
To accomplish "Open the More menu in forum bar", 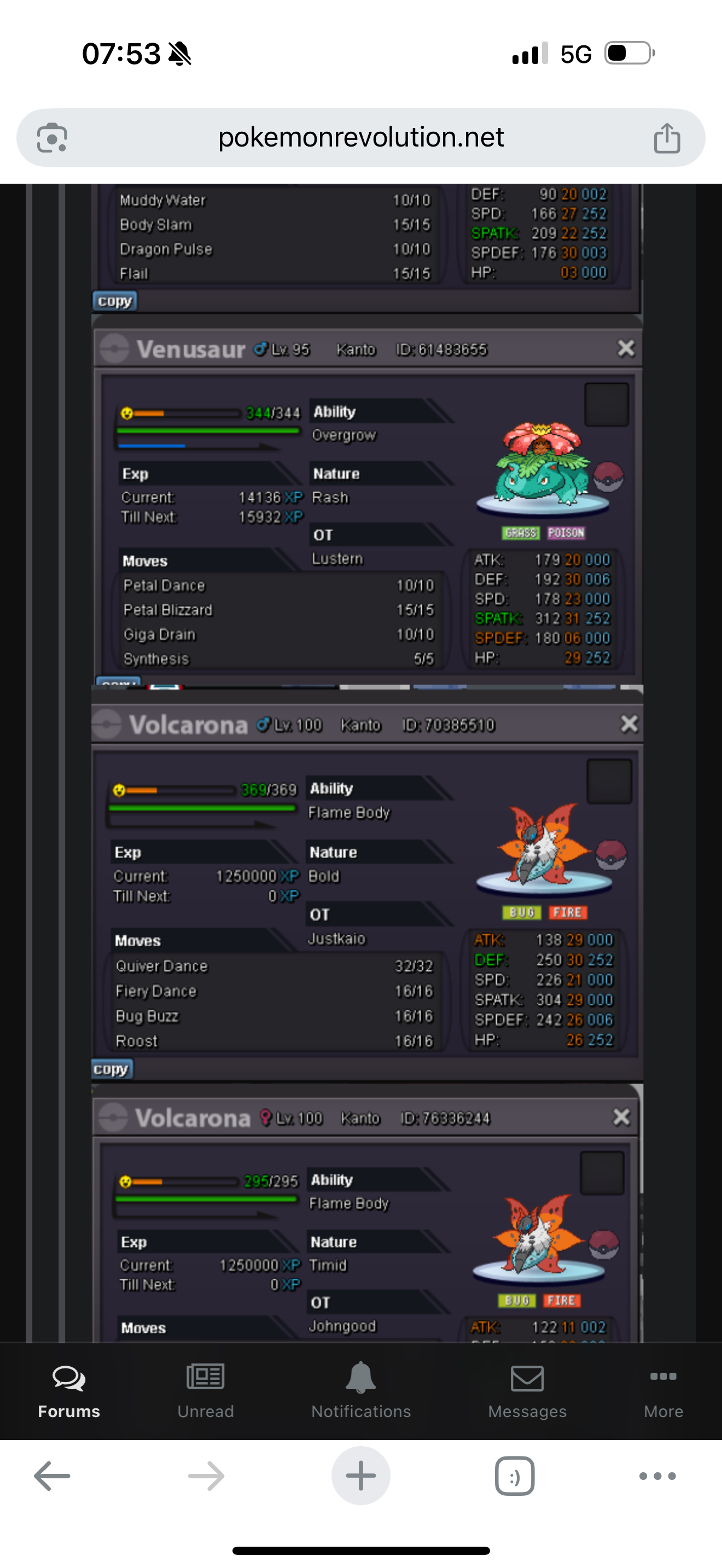I will coord(663,1391).
